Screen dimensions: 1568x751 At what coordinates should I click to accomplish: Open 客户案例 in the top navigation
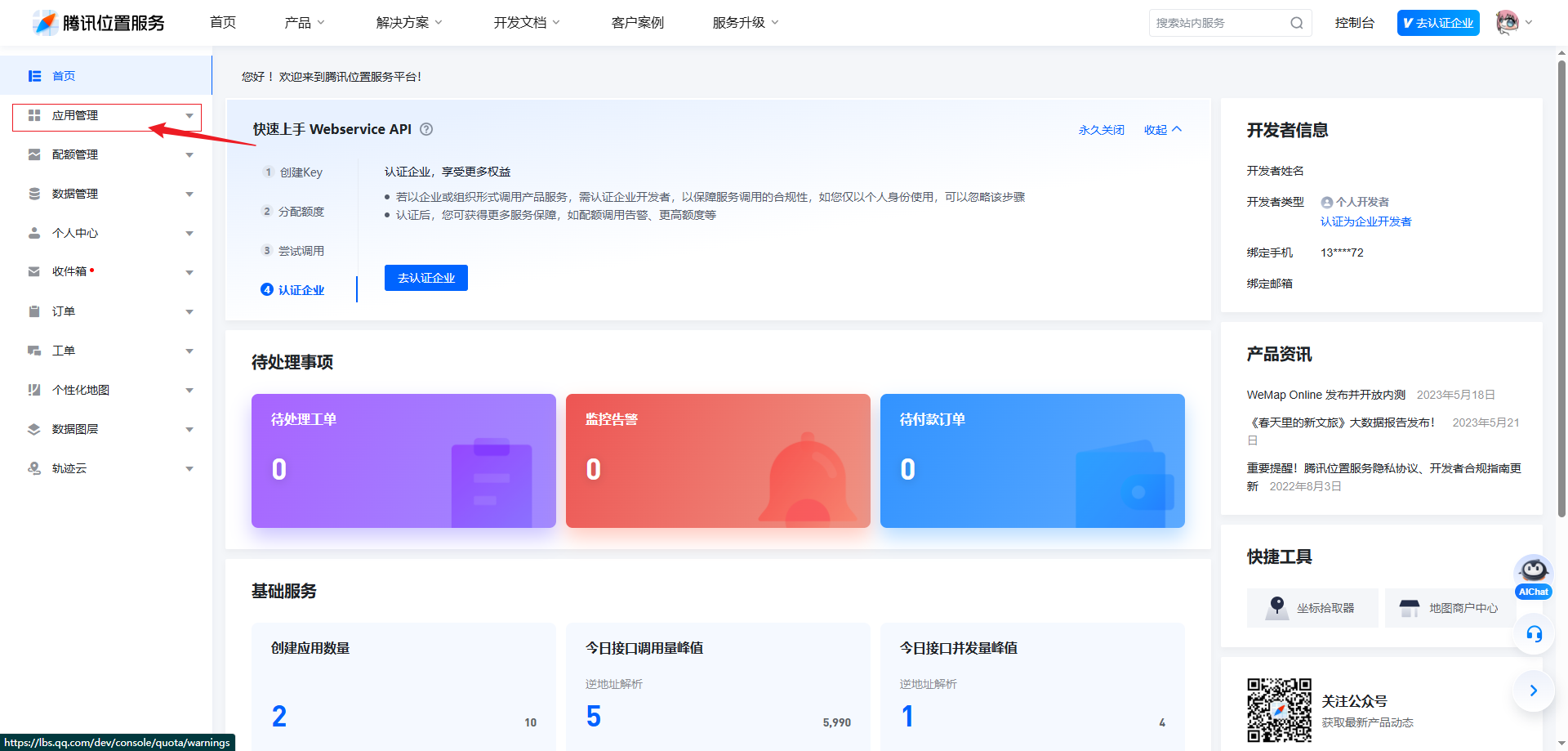click(x=638, y=23)
